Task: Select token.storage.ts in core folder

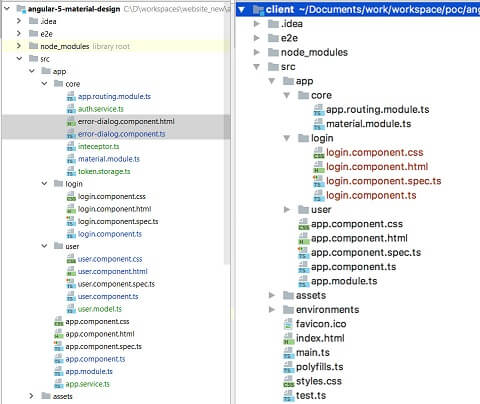Action: (x=104, y=171)
